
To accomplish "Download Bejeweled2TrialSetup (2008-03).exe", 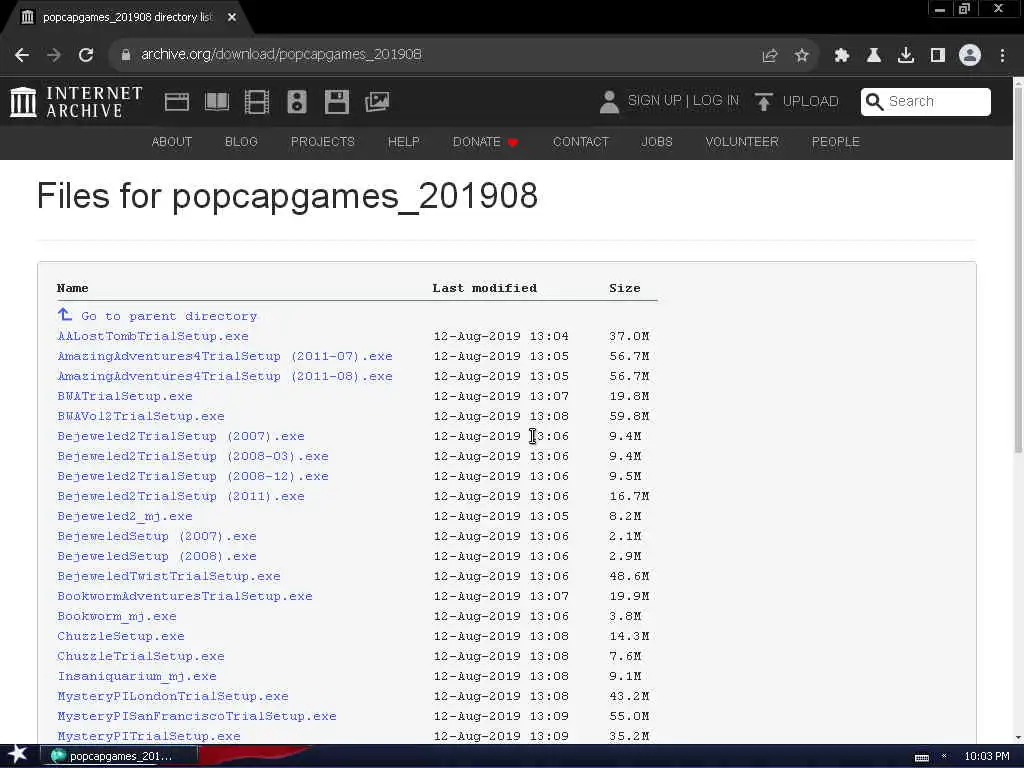I will pos(193,456).
